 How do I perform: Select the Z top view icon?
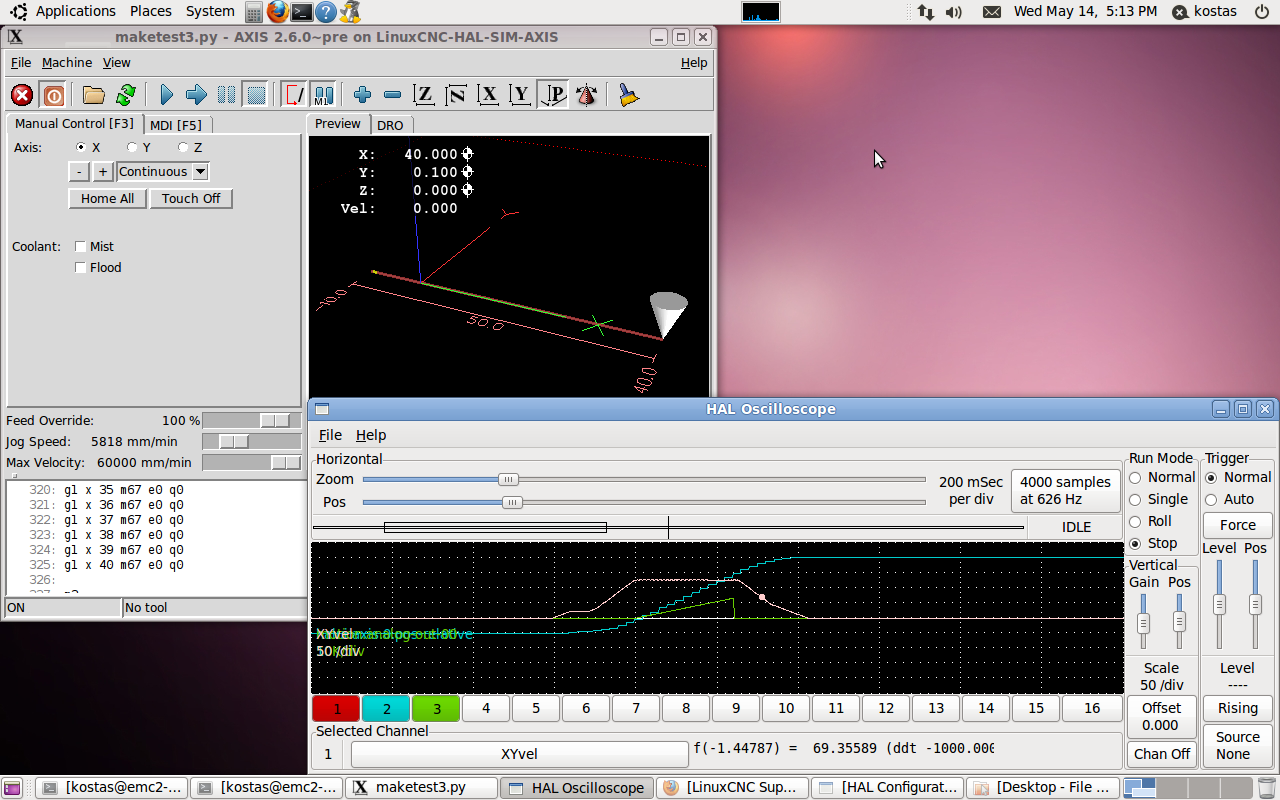424,95
